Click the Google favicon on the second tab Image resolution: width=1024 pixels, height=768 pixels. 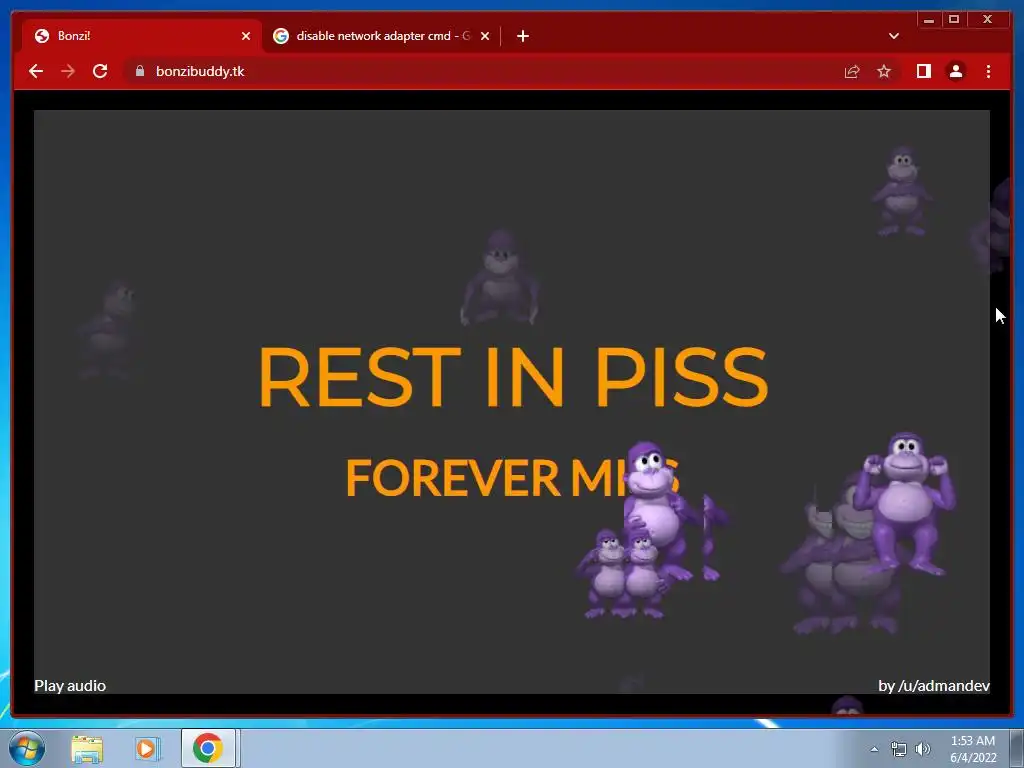pos(281,36)
